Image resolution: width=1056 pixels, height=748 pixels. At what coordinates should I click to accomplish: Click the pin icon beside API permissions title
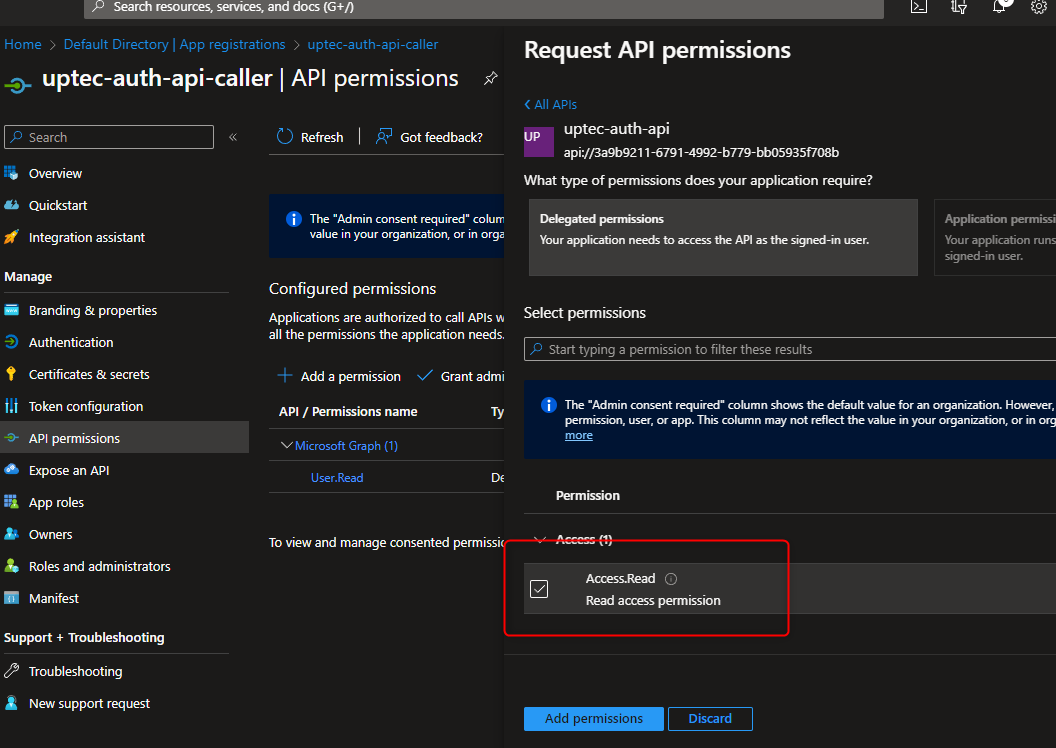point(490,79)
